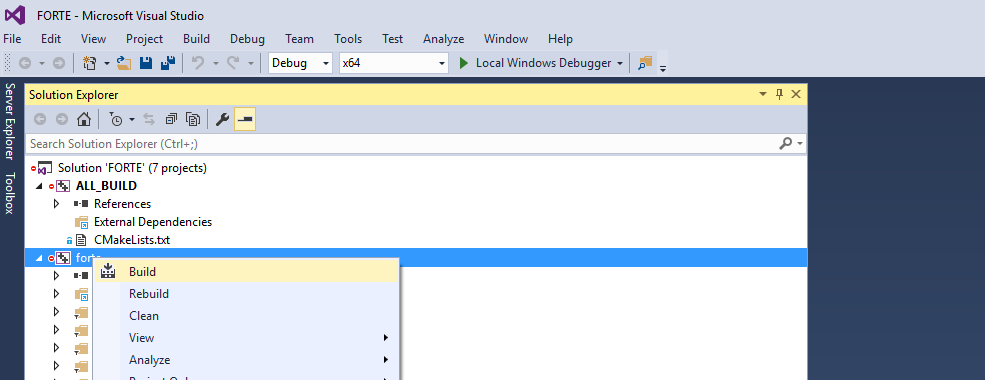This screenshot has width=985, height=380.
Task: Click the Build icon in context menu
Action: coord(107,271)
